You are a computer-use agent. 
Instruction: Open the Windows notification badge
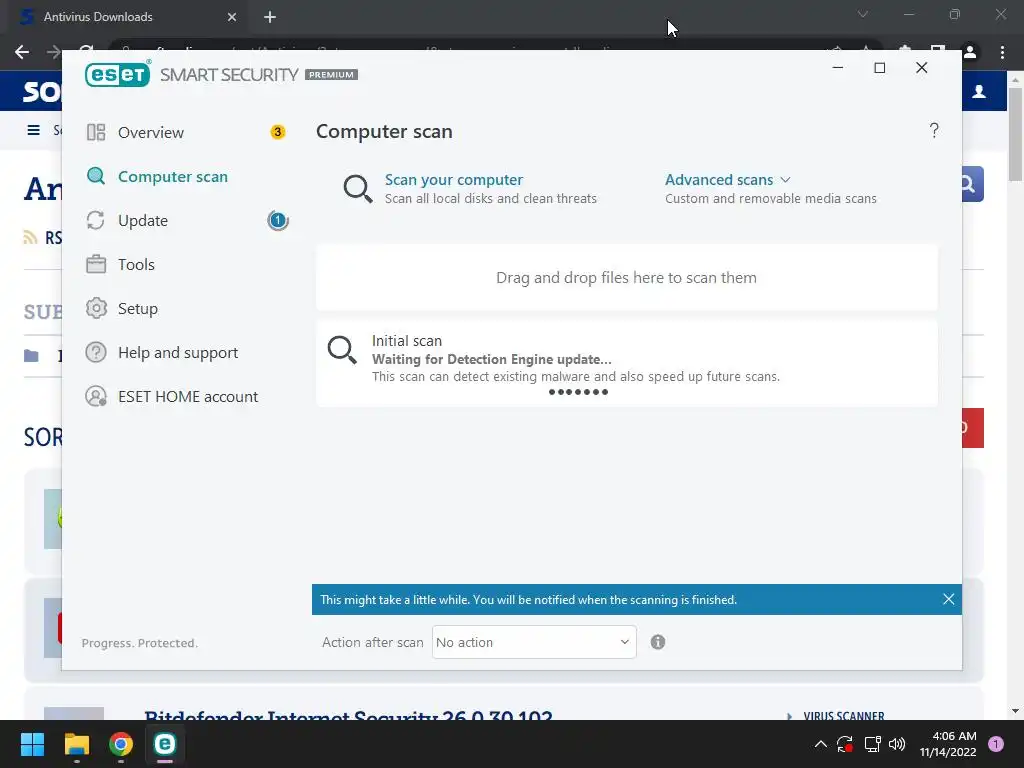click(x=996, y=744)
